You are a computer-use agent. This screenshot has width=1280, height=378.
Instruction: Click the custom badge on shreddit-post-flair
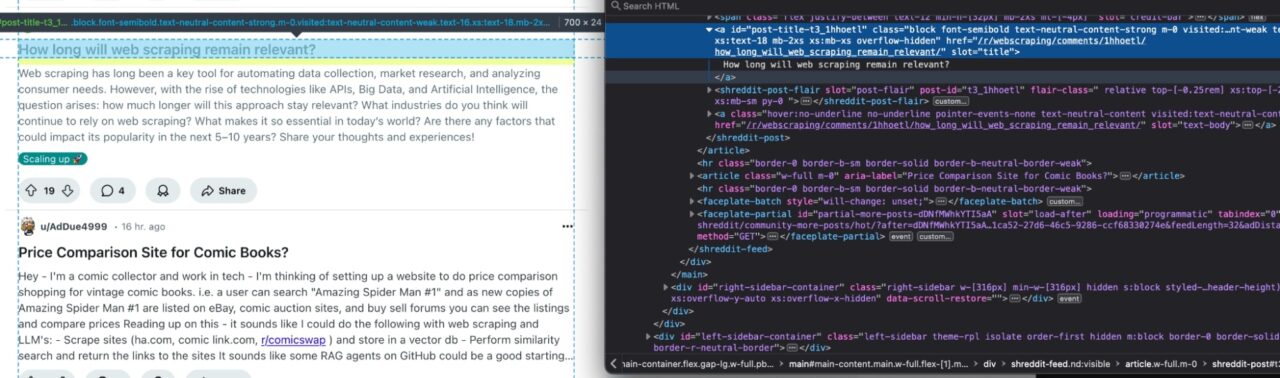(951, 101)
